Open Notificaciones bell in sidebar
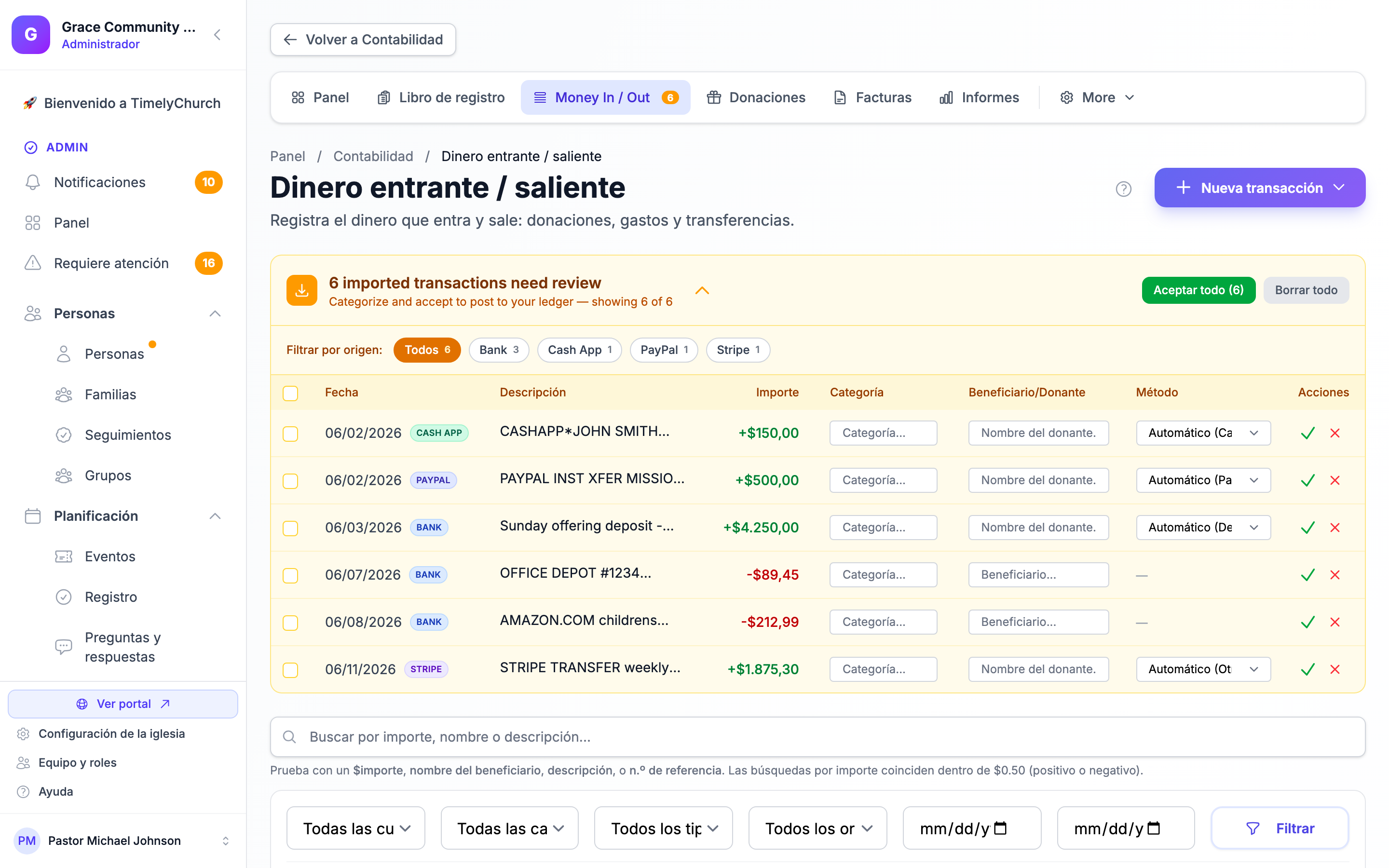 (123, 183)
